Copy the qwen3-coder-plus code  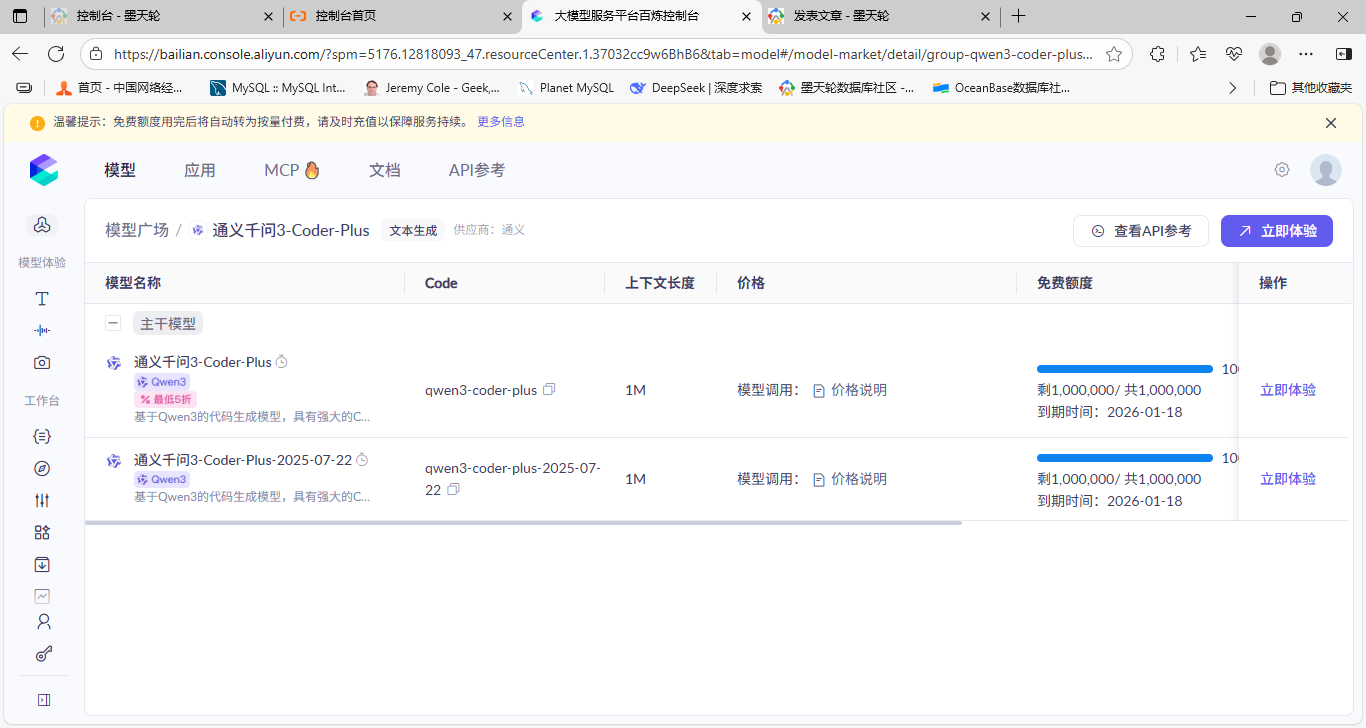548,389
